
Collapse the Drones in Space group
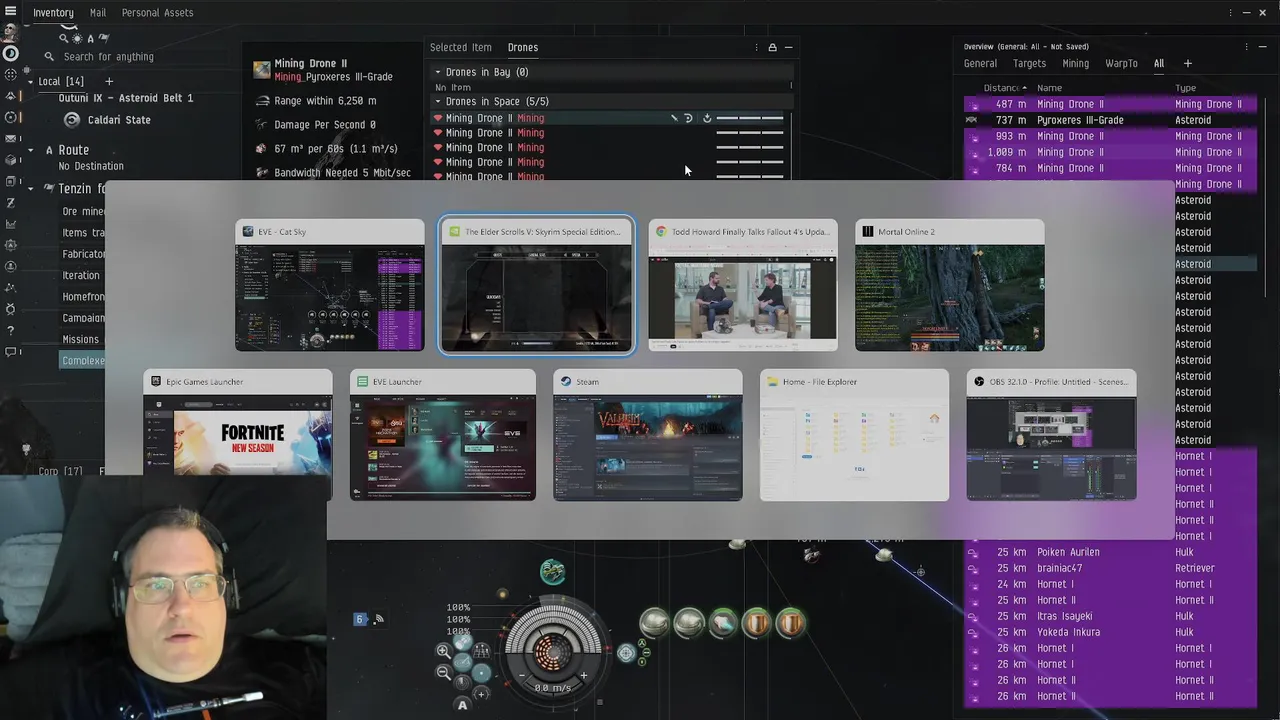click(x=437, y=101)
